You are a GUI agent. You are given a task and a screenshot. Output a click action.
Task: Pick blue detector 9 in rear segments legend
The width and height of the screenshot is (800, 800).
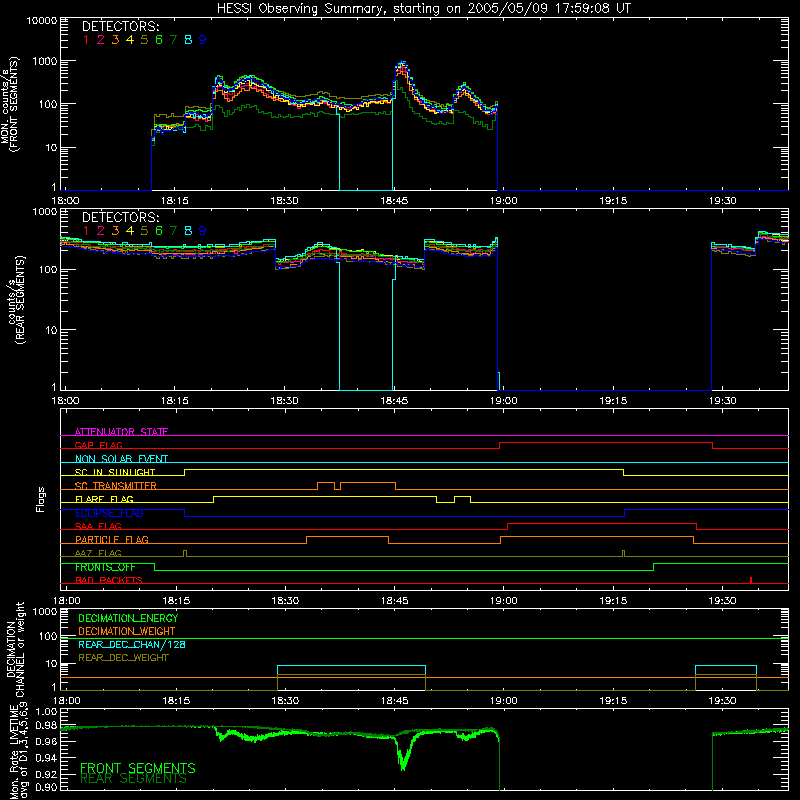point(203,231)
